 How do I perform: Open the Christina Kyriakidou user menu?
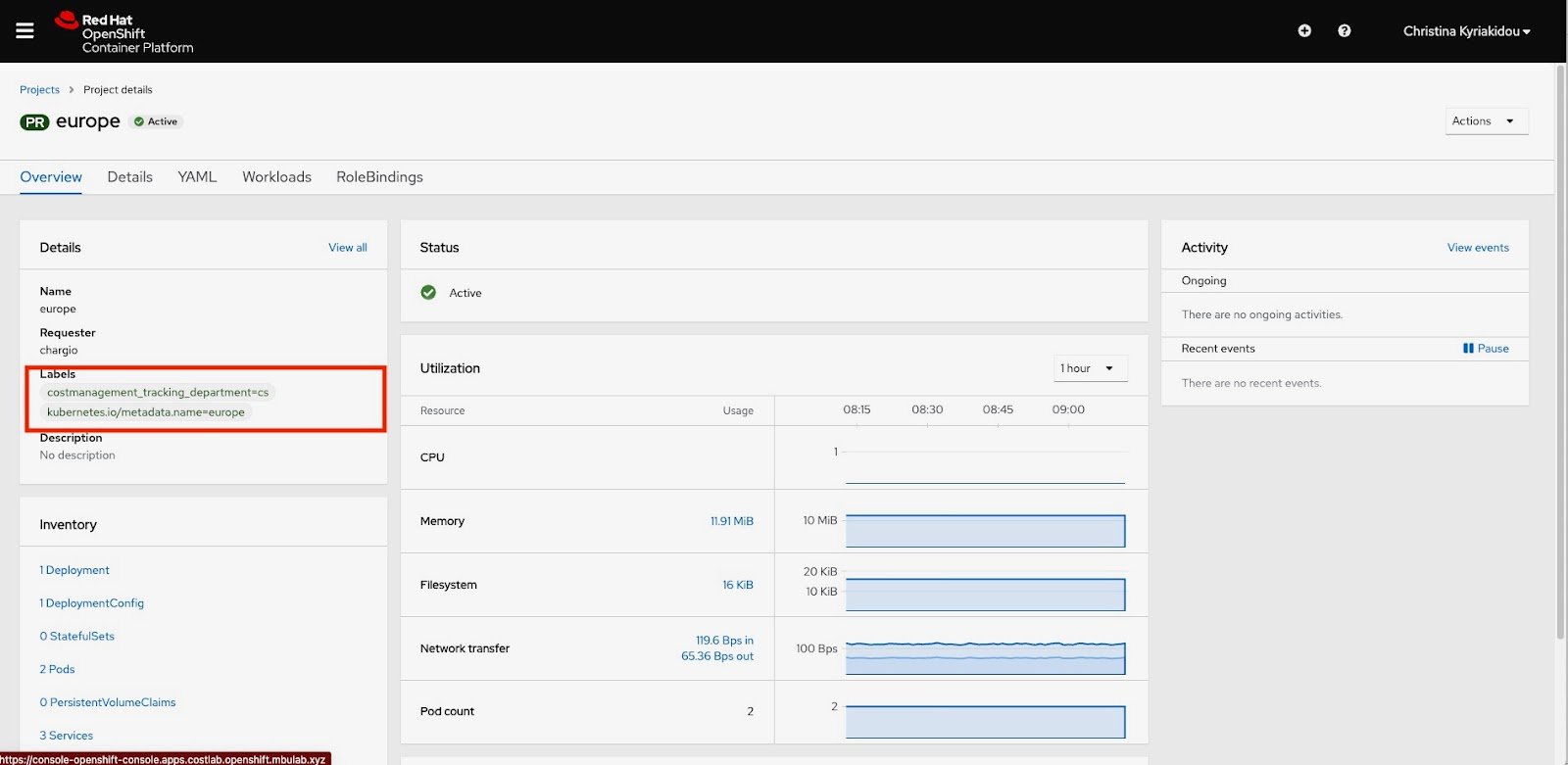pos(1466,31)
